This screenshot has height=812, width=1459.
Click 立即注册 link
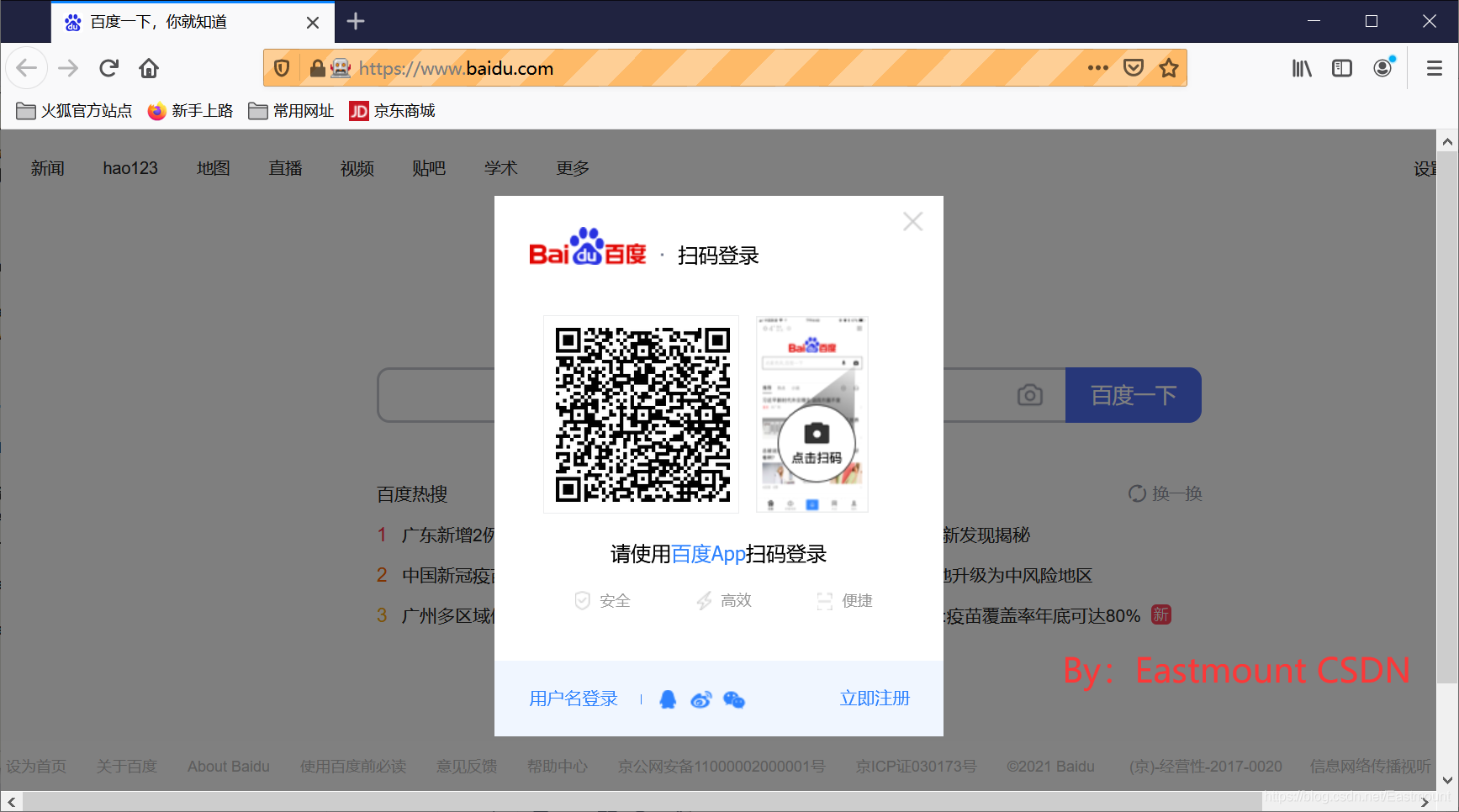tap(875, 699)
